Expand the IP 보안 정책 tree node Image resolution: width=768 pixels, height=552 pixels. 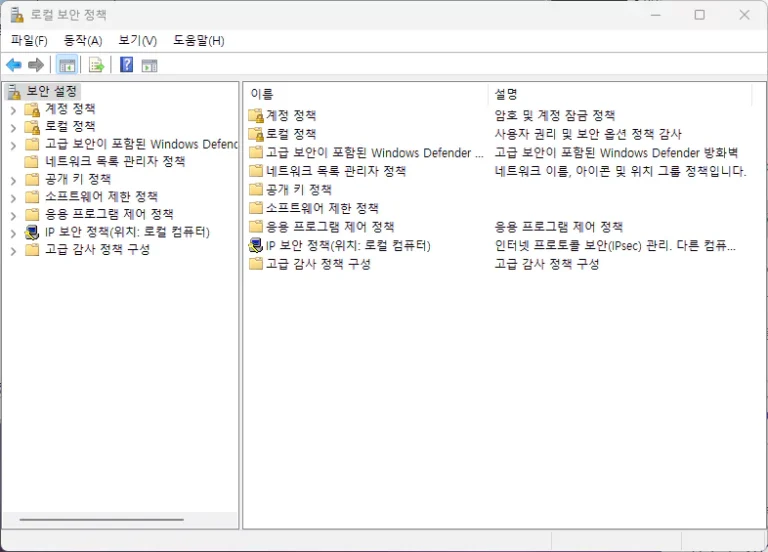coord(13,233)
